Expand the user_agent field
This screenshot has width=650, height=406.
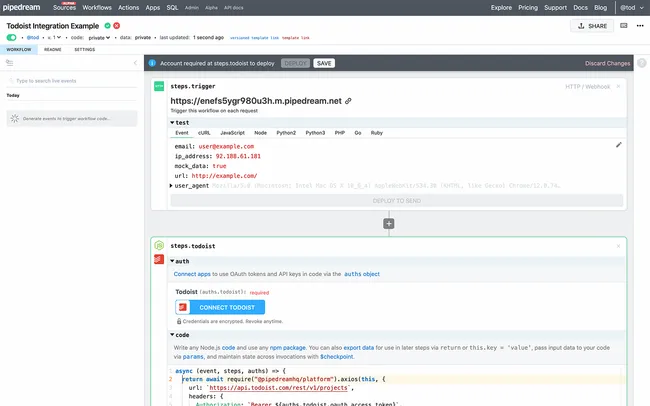pyautogui.click(x=171, y=186)
